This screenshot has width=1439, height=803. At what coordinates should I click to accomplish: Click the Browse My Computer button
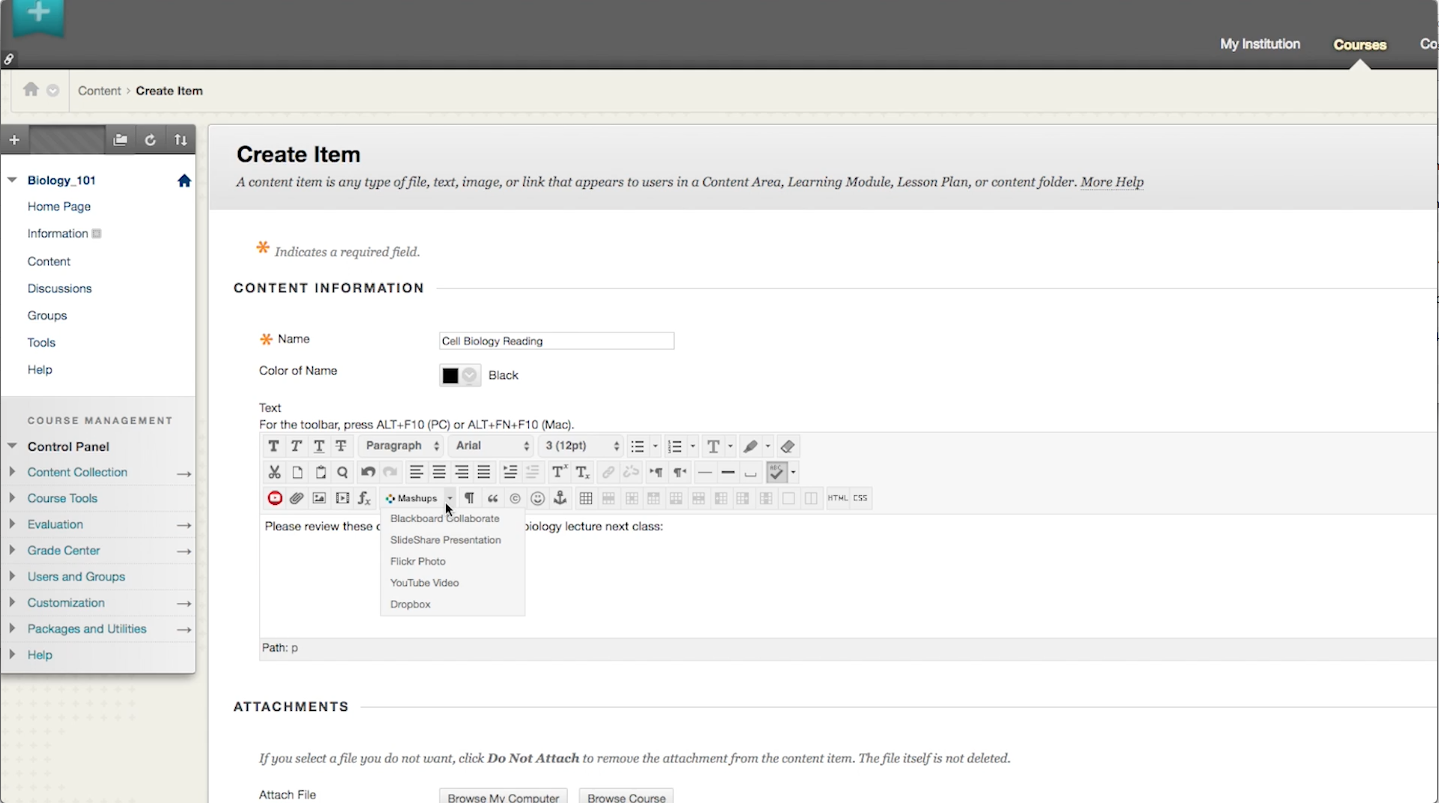503,797
